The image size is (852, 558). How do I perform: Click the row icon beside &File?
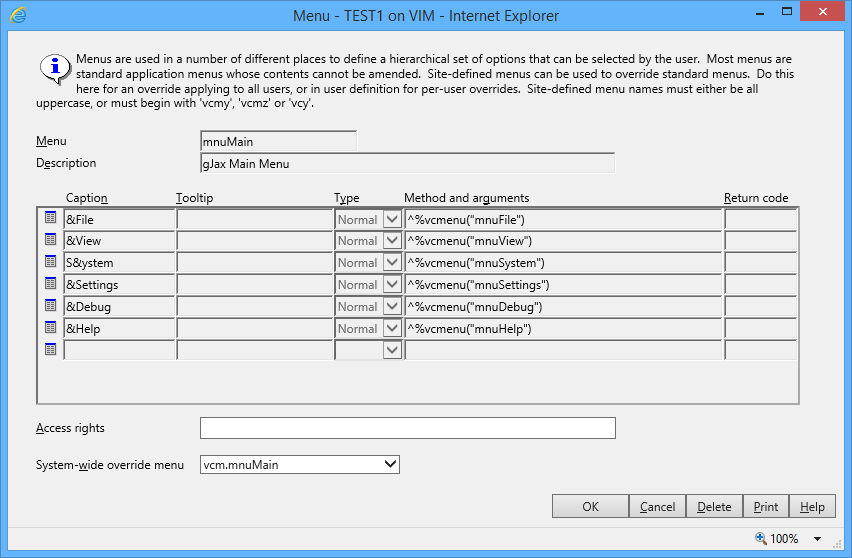51,218
